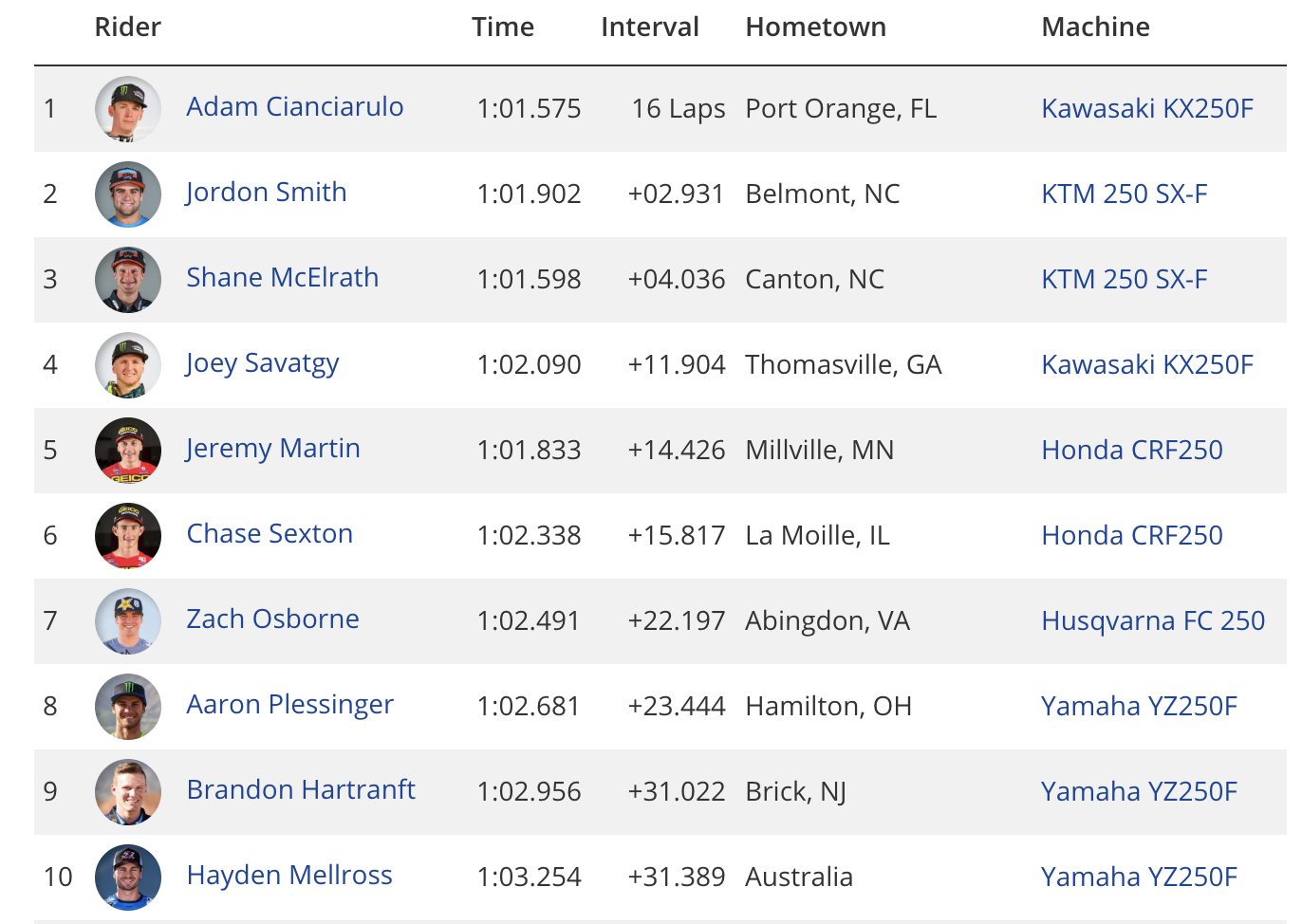Click Shane McElrath's KTM 250 SX-F link
Image resolution: width=1302 pixels, height=924 pixels.
1125,280
